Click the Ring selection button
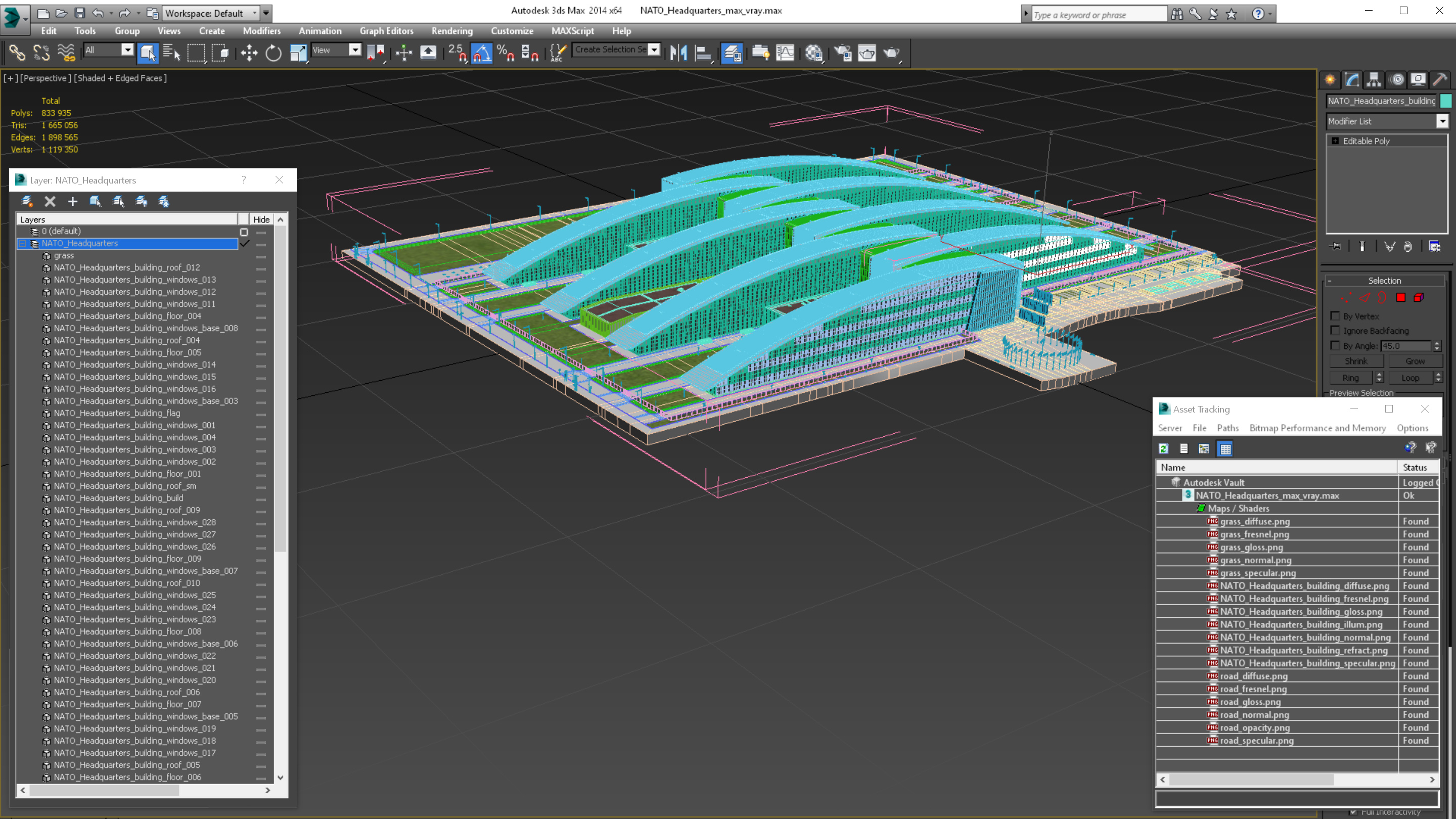 coord(1350,378)
